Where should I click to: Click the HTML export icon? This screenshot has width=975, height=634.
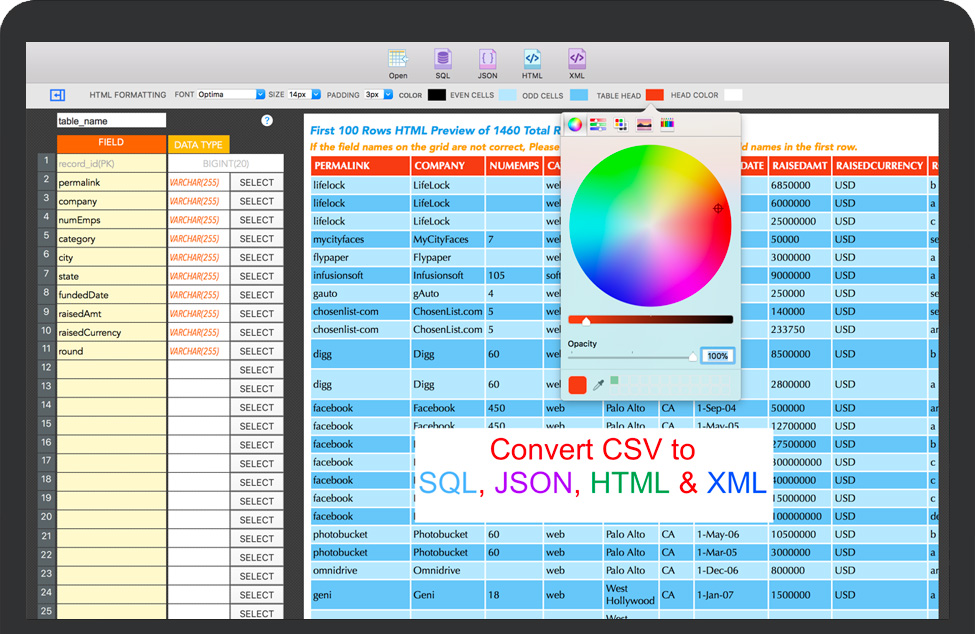[x=532, y=59]
